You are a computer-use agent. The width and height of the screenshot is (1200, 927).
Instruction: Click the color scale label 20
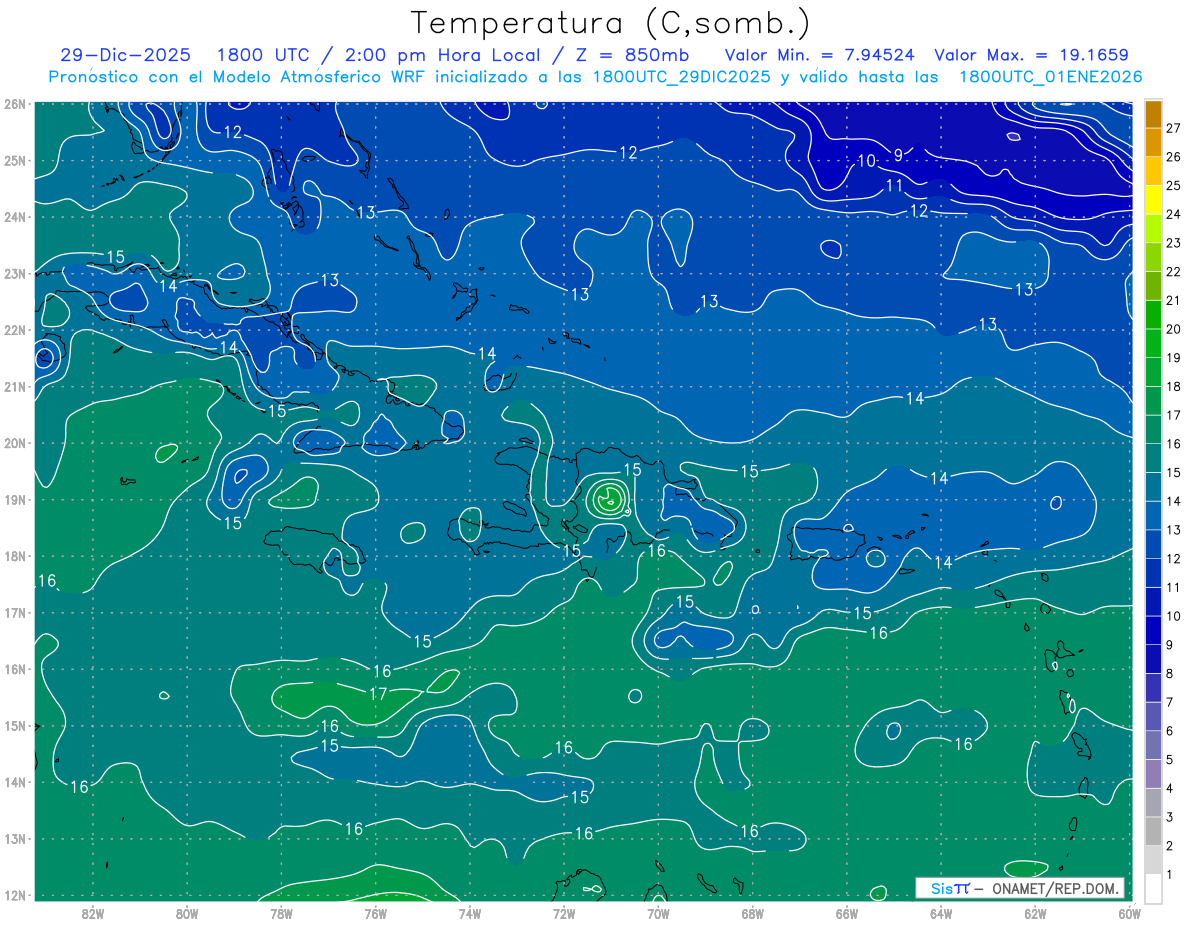point(1173,329)
